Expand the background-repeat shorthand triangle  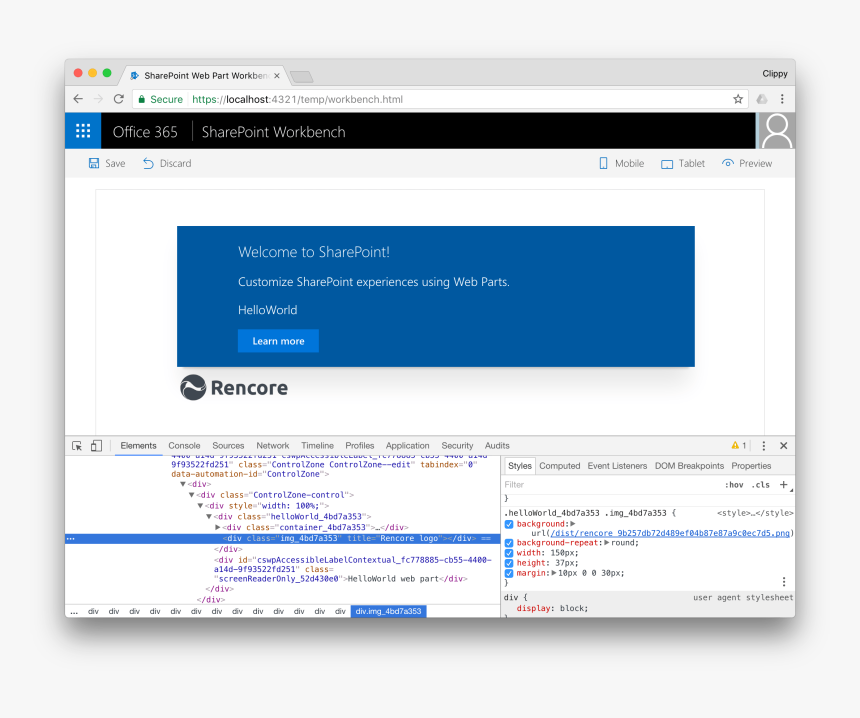pyautogui.click(x=607, y=542)
